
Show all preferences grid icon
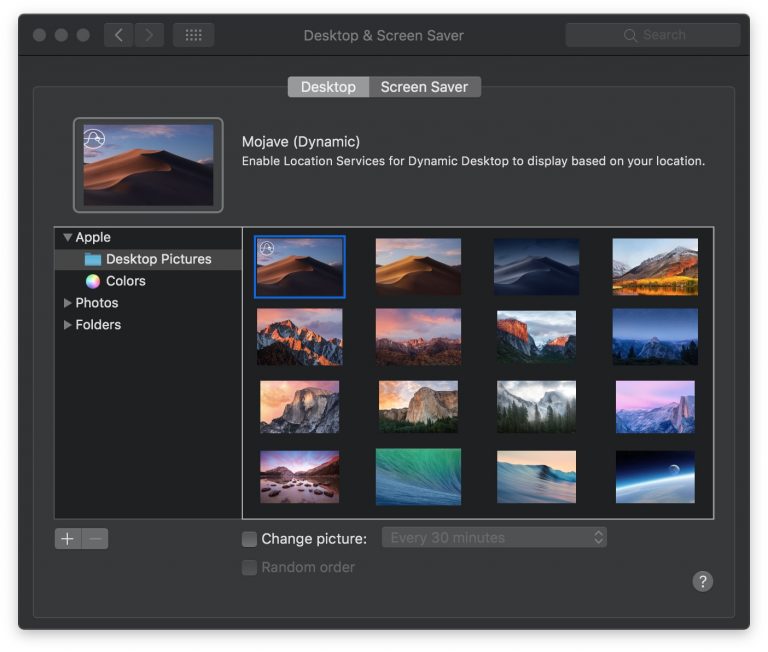point(193,35)
